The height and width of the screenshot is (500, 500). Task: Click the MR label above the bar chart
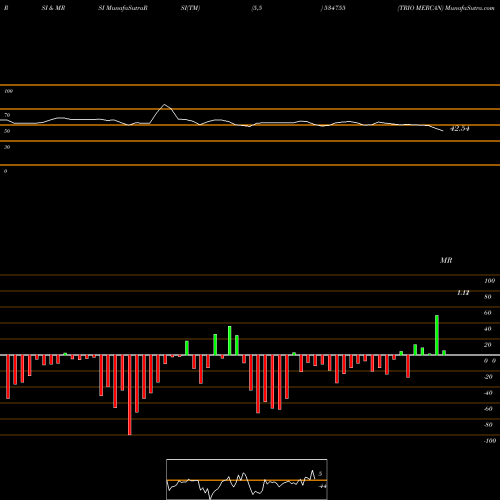(x=446, y=260)
